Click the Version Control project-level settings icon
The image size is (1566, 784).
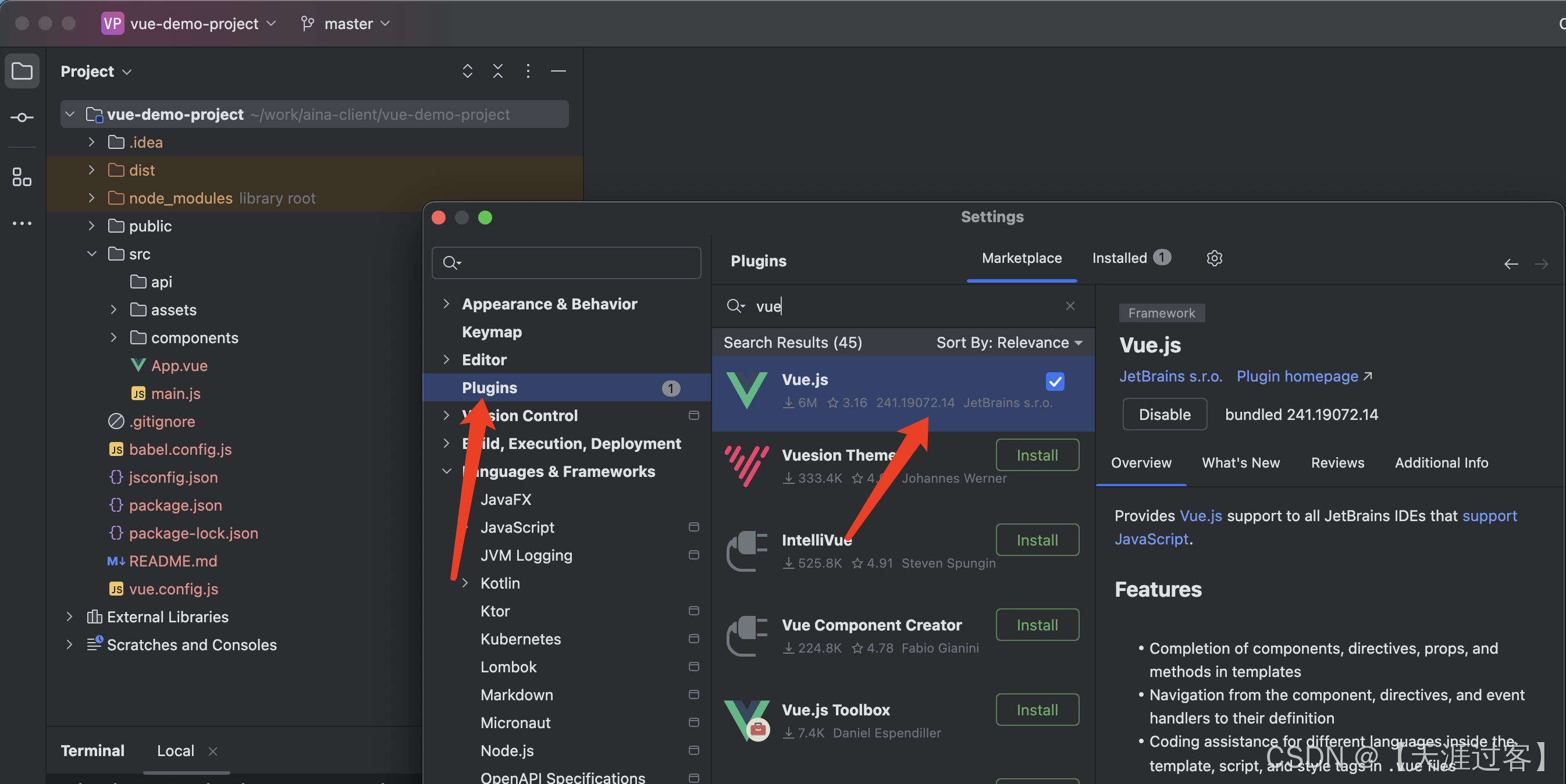pyautogui.click(x=693, y=416)
